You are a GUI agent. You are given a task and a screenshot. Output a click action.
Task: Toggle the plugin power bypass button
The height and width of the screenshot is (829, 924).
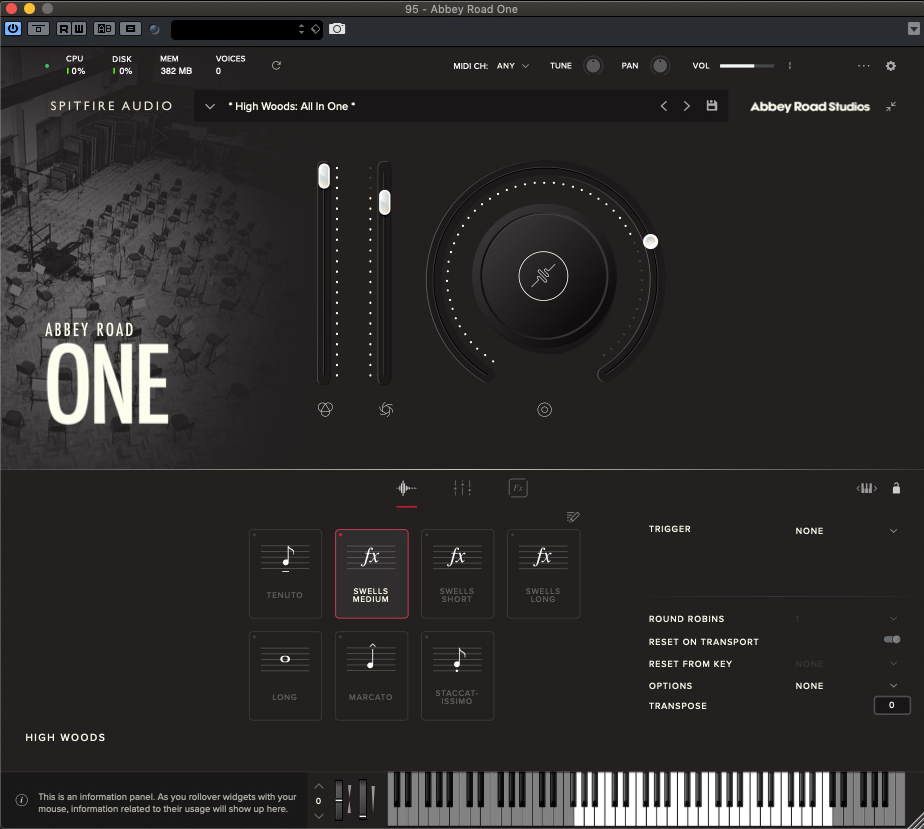click(13, 29)
